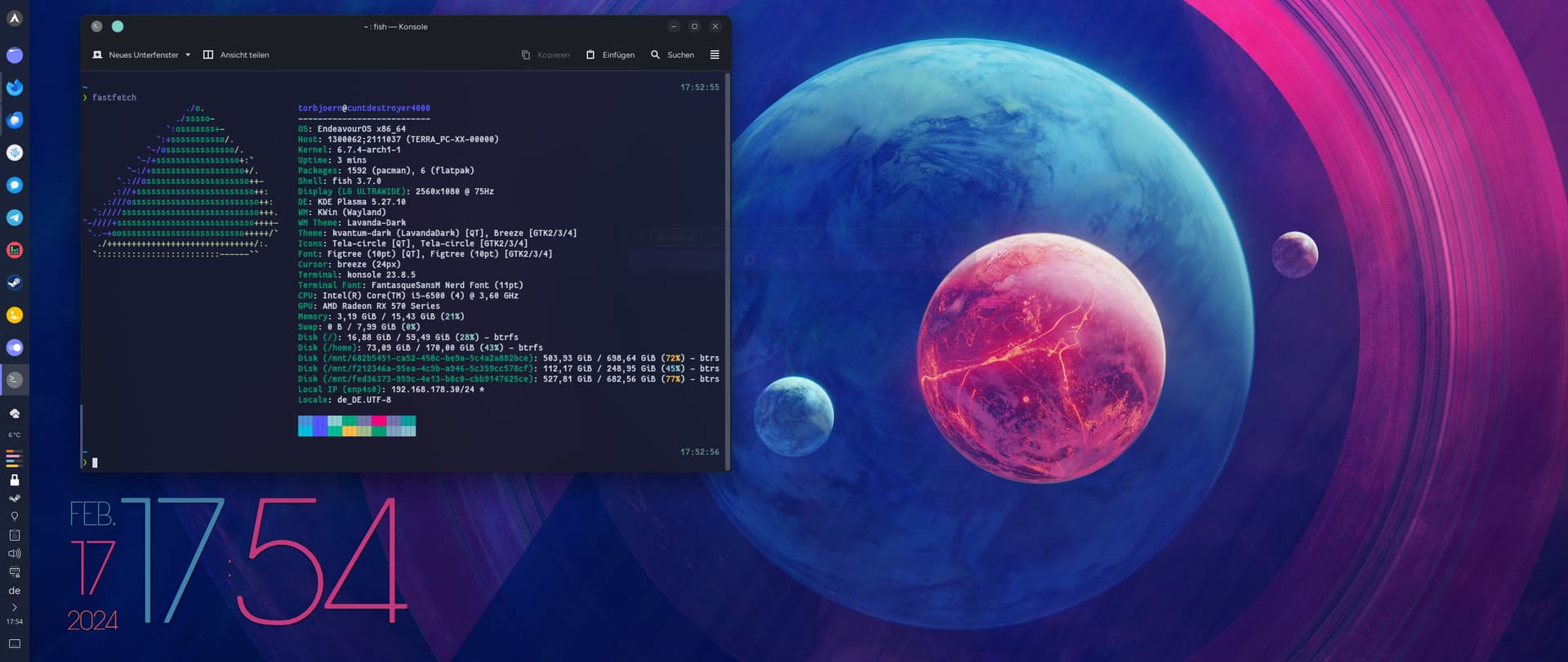
Task: Switch keyboard layout via 'de' indicator
Action: (15, 590)
